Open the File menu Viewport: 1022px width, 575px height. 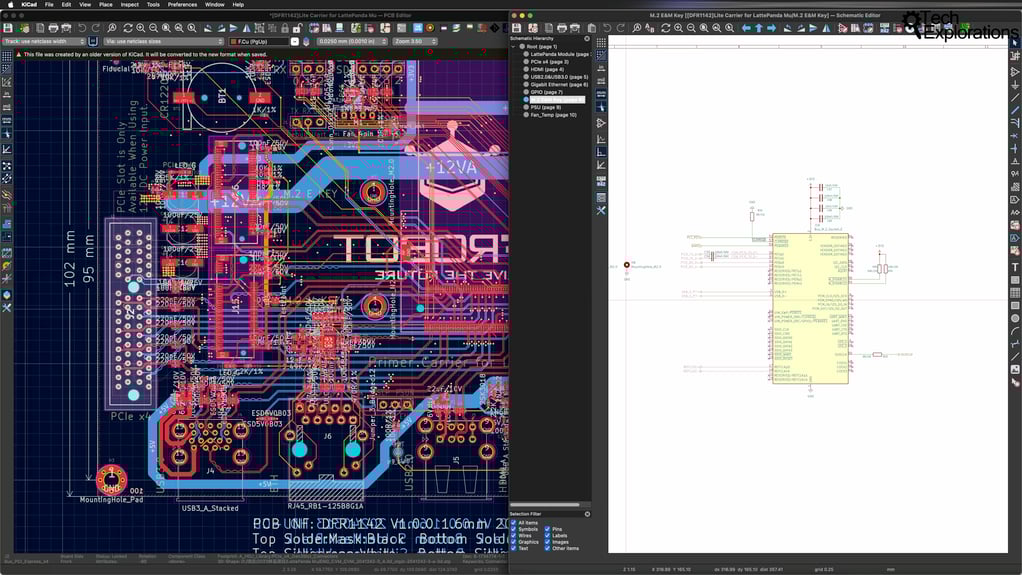(x=49, y=5)
